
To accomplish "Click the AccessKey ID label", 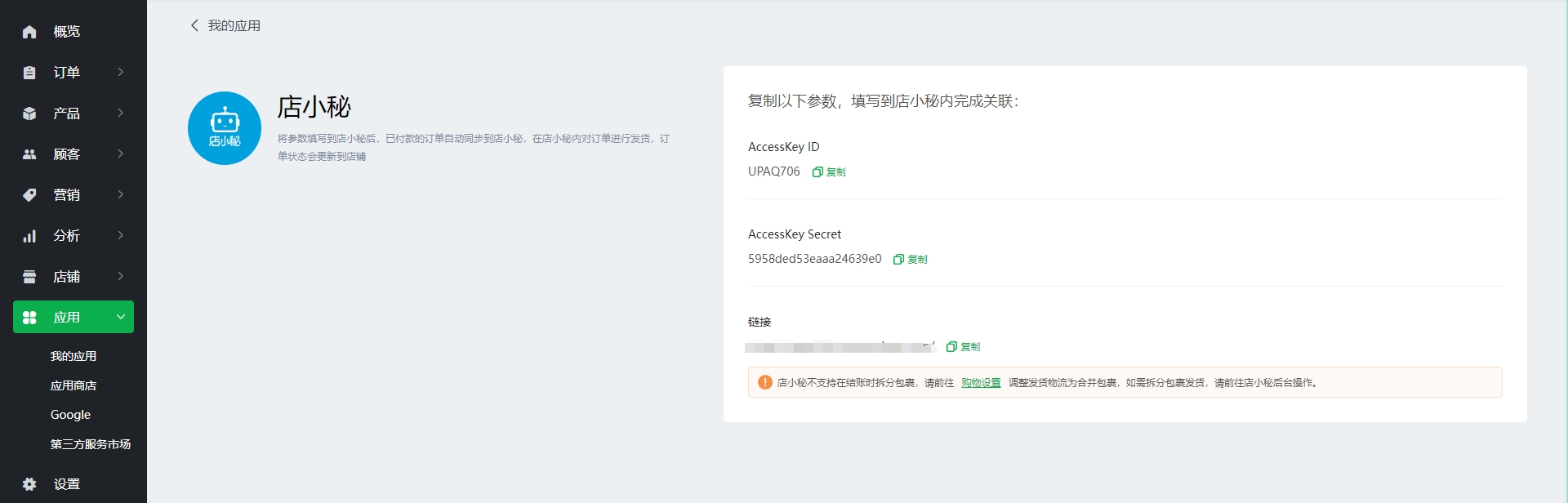I will (784, 147).
